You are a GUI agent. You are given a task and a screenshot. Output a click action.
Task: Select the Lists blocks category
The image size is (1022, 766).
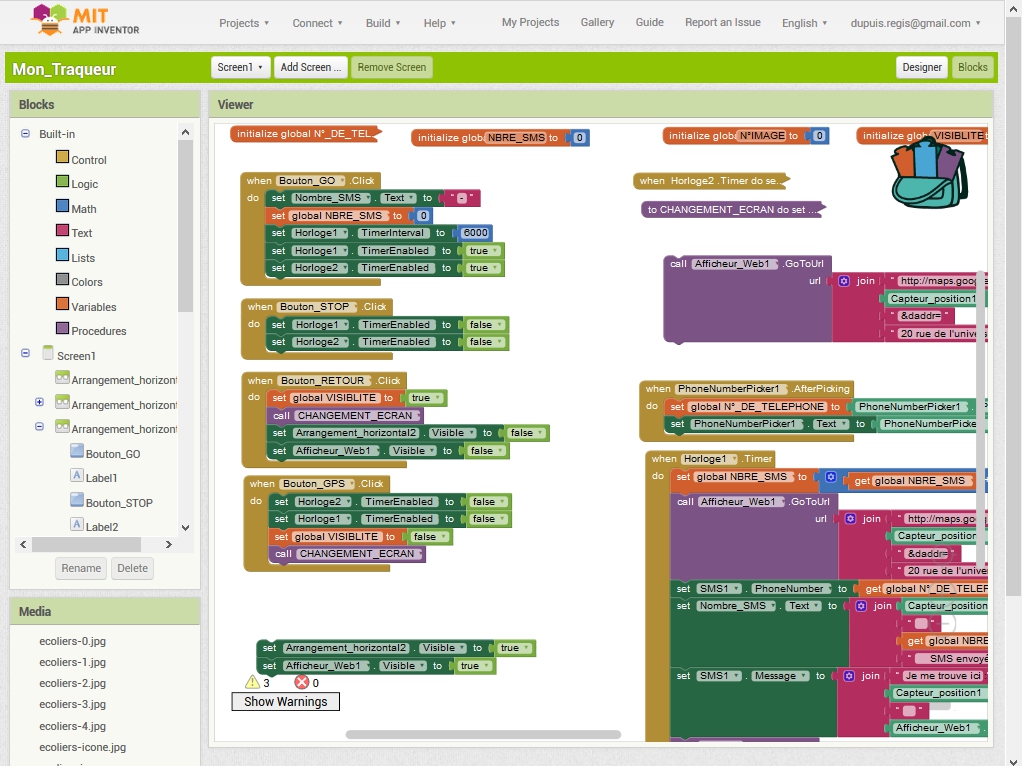click(82, 258)
